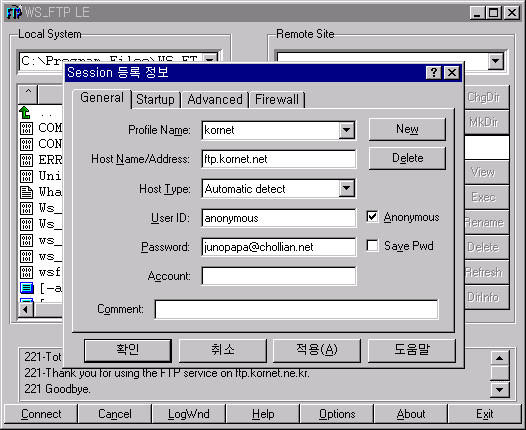Image resolution: width=526 pixels, height=430 pixels.
Task: Cancel with the 취소 button
Action: (222, 350)
